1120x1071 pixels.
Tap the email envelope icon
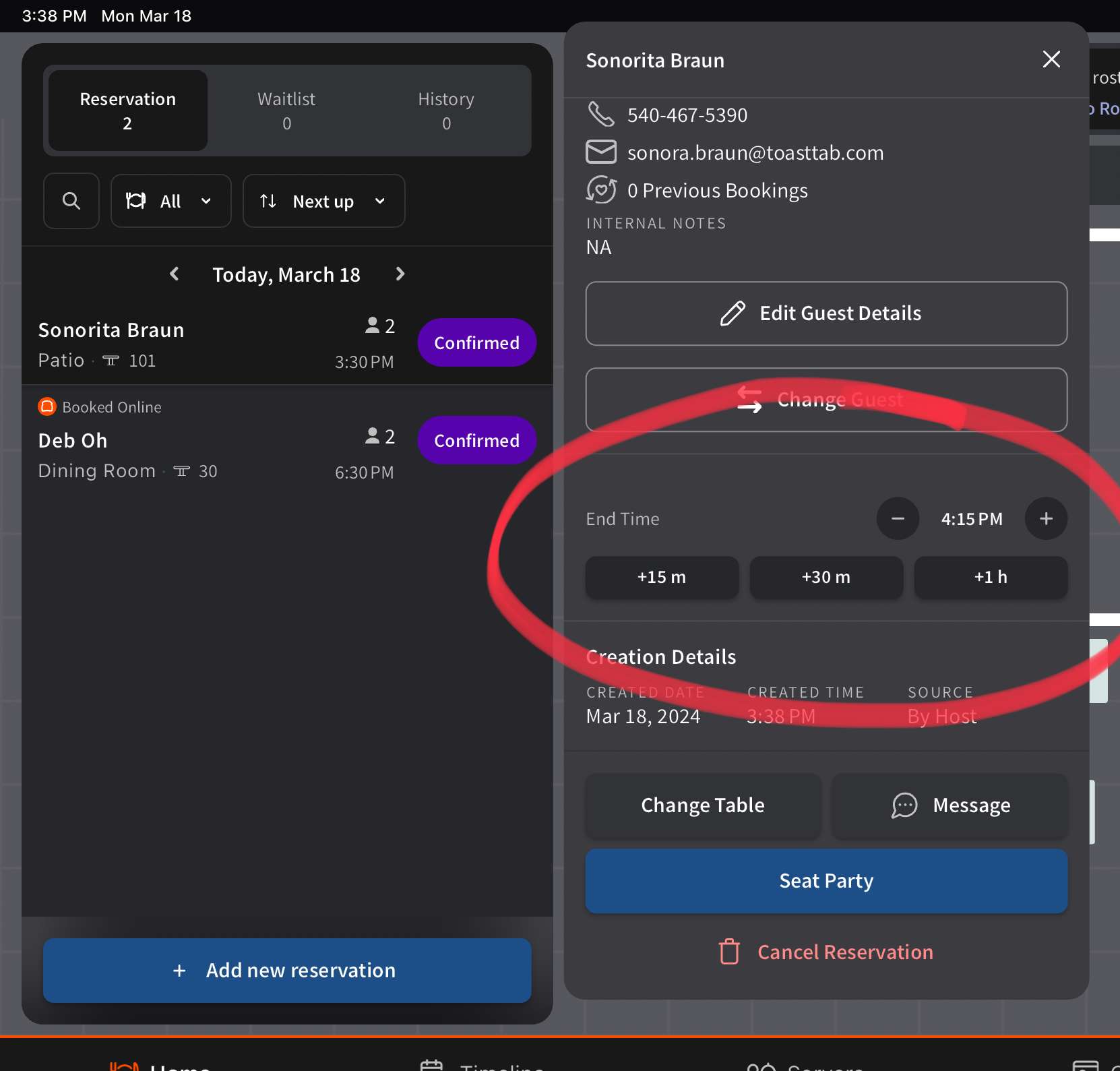coord(600,152)
